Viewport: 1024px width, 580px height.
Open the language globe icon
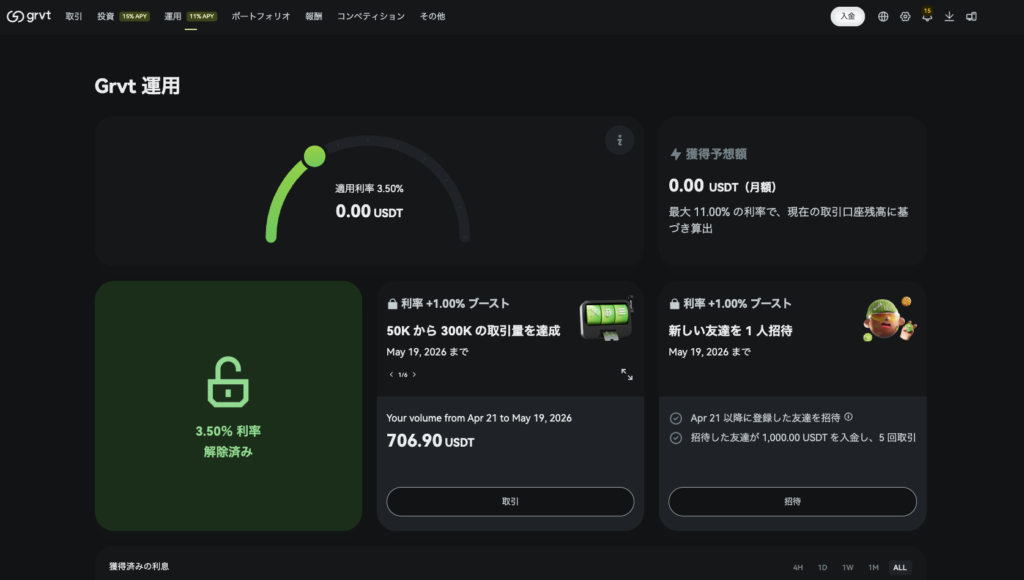coord(883,17)
